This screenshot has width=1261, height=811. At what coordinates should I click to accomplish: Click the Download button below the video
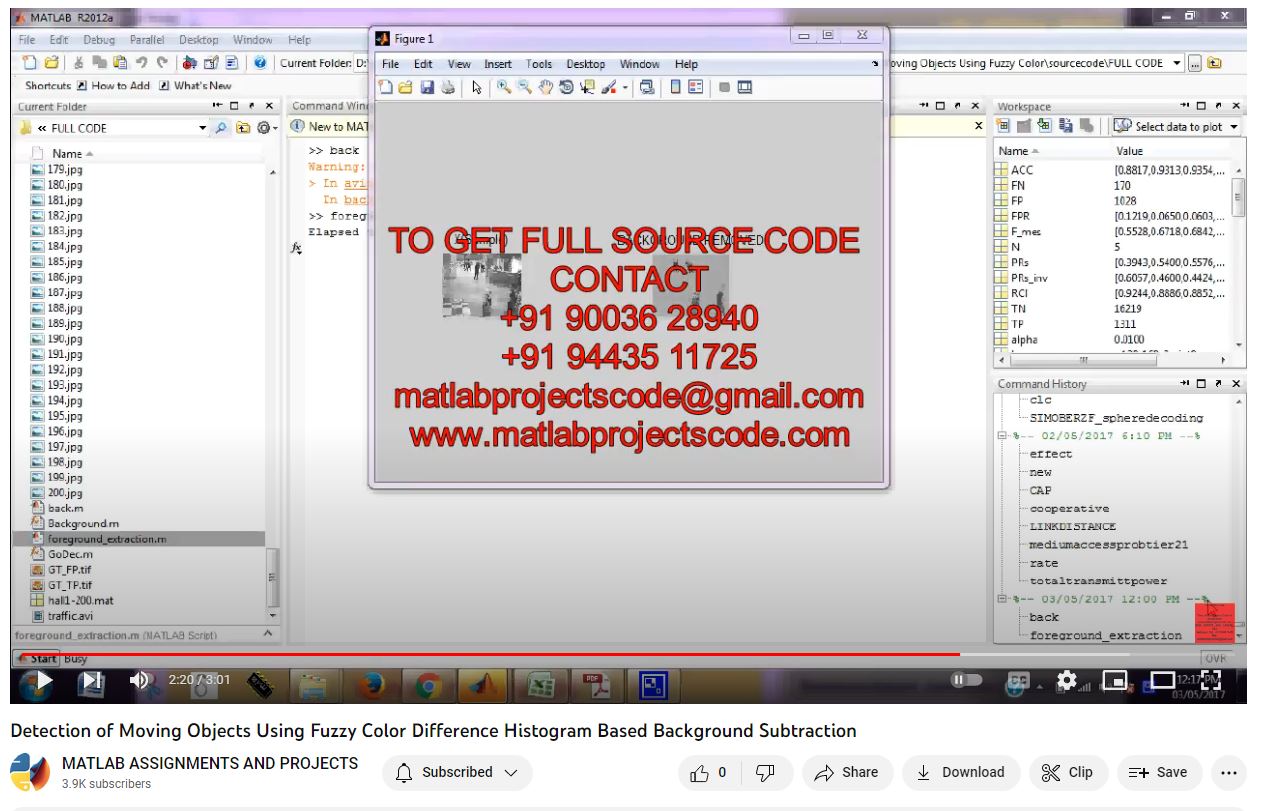960,772
